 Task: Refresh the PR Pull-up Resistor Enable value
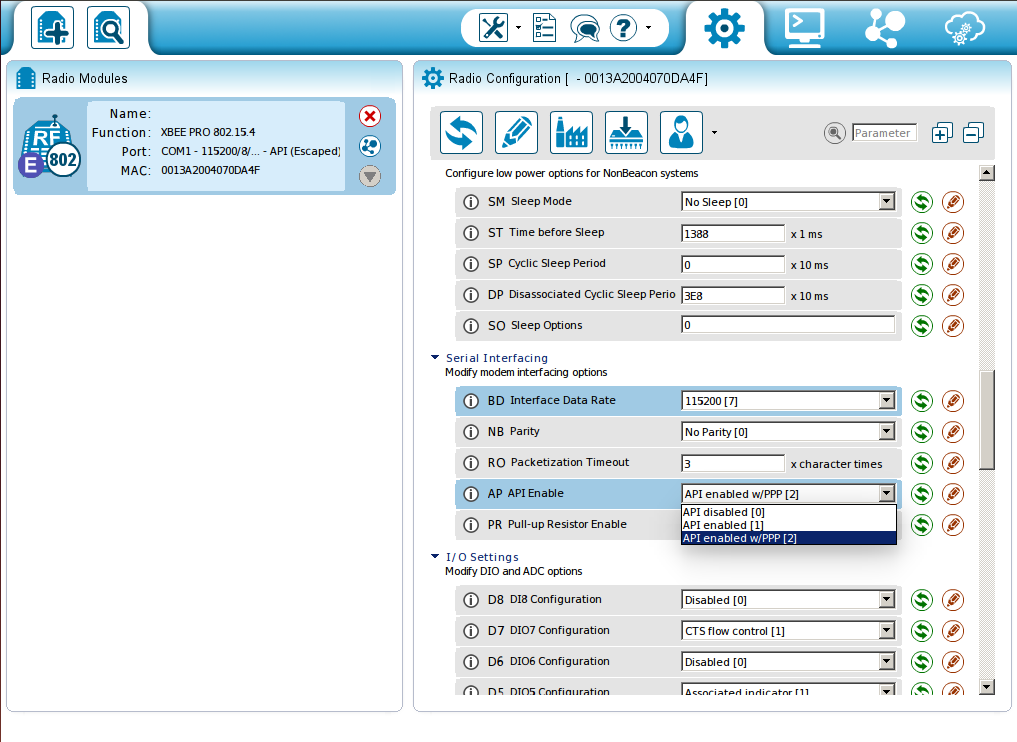pos(922,525)
